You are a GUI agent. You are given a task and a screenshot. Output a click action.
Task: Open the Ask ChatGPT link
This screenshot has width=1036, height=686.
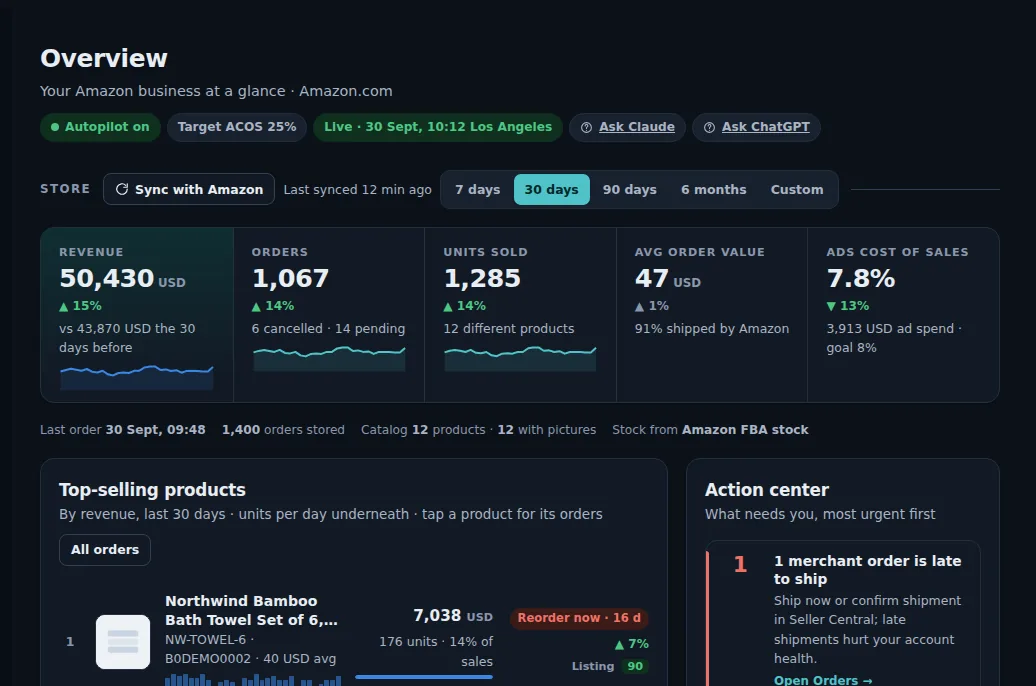(765, 127)
